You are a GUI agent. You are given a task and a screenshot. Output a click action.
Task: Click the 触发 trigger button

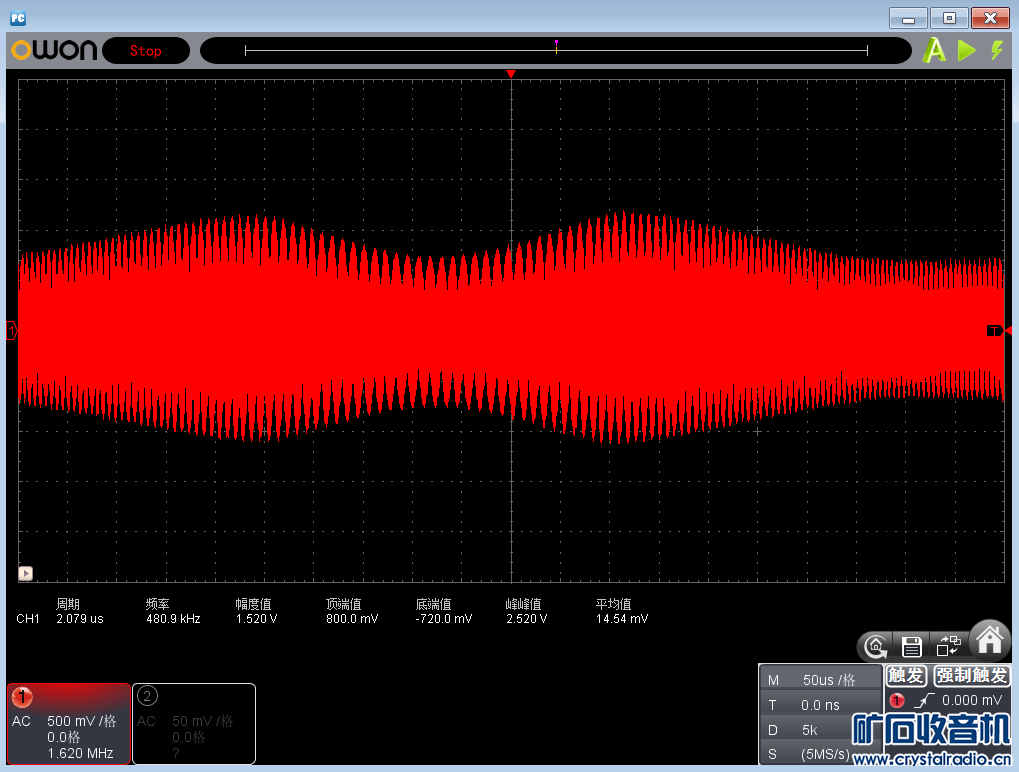tap(906, 676)
